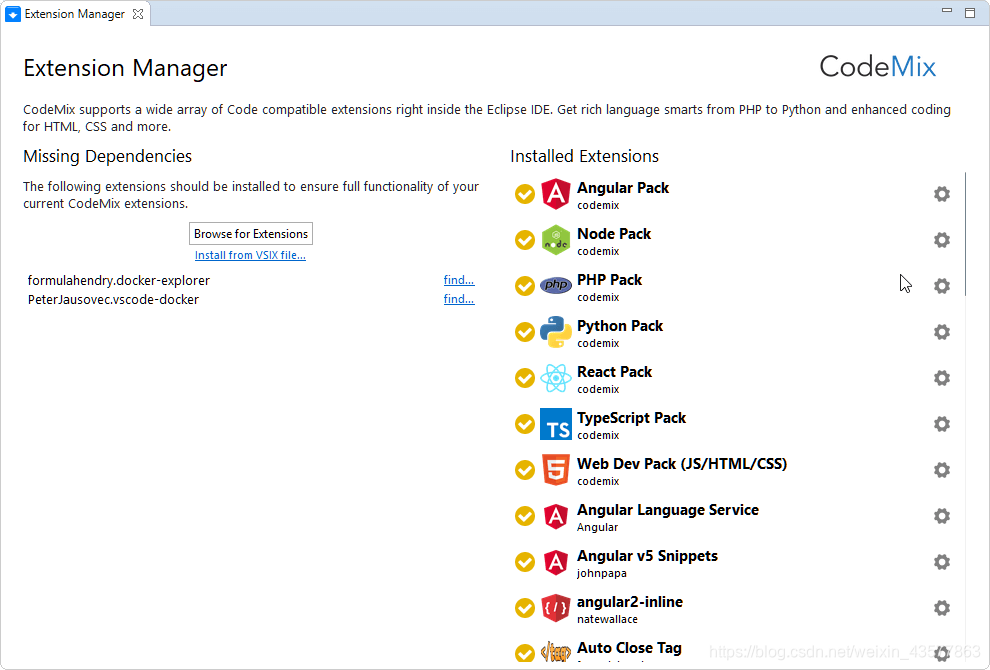Click the Angular Pack logo icon
990x670 pixels.
[x=556, y=194]
